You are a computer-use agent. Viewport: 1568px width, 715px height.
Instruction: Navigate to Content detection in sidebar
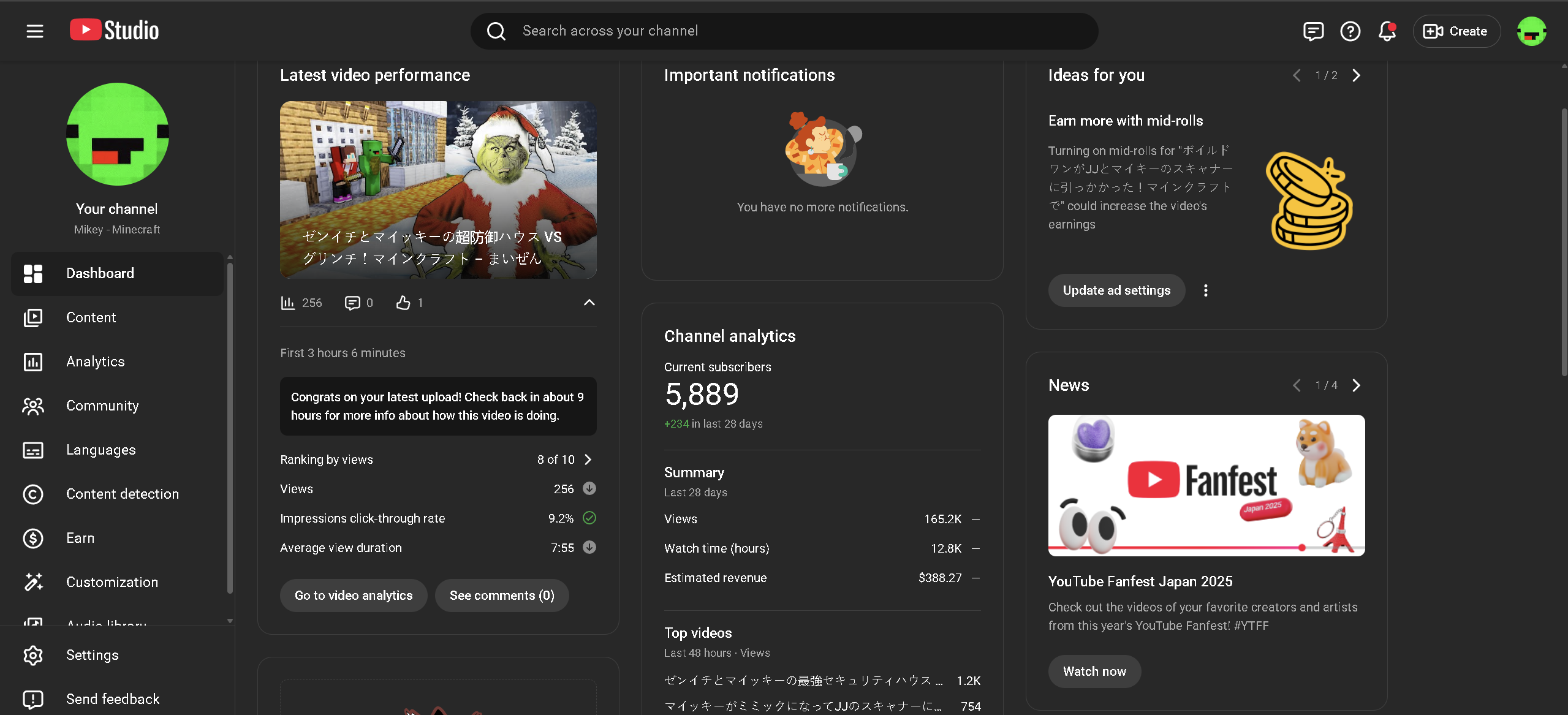click(122, 494)
